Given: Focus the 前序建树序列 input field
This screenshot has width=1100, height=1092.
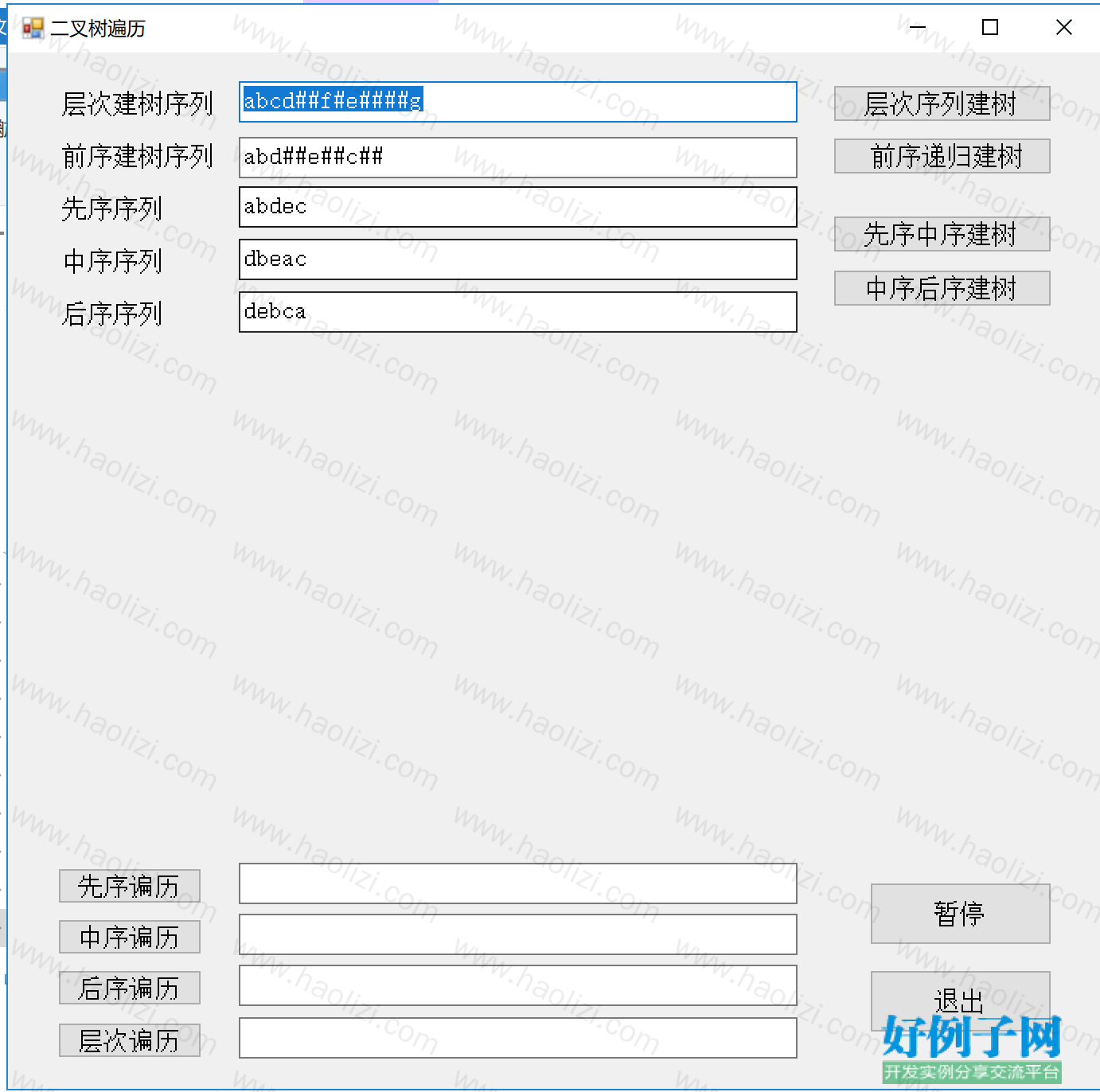Looking at the screenshot, I should pos(518,158).
